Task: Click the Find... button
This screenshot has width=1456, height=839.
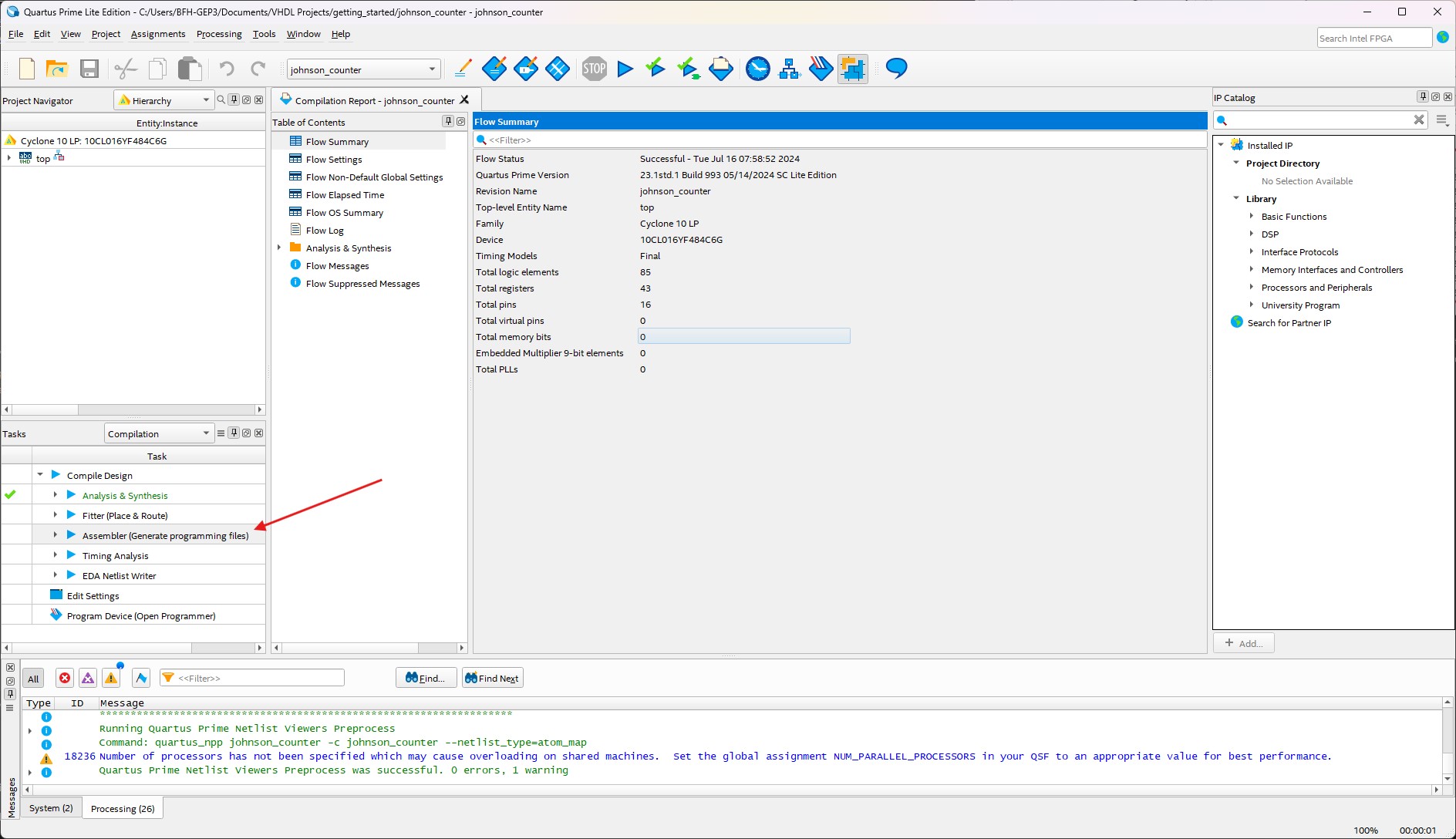Action: [x=426, y=678]
